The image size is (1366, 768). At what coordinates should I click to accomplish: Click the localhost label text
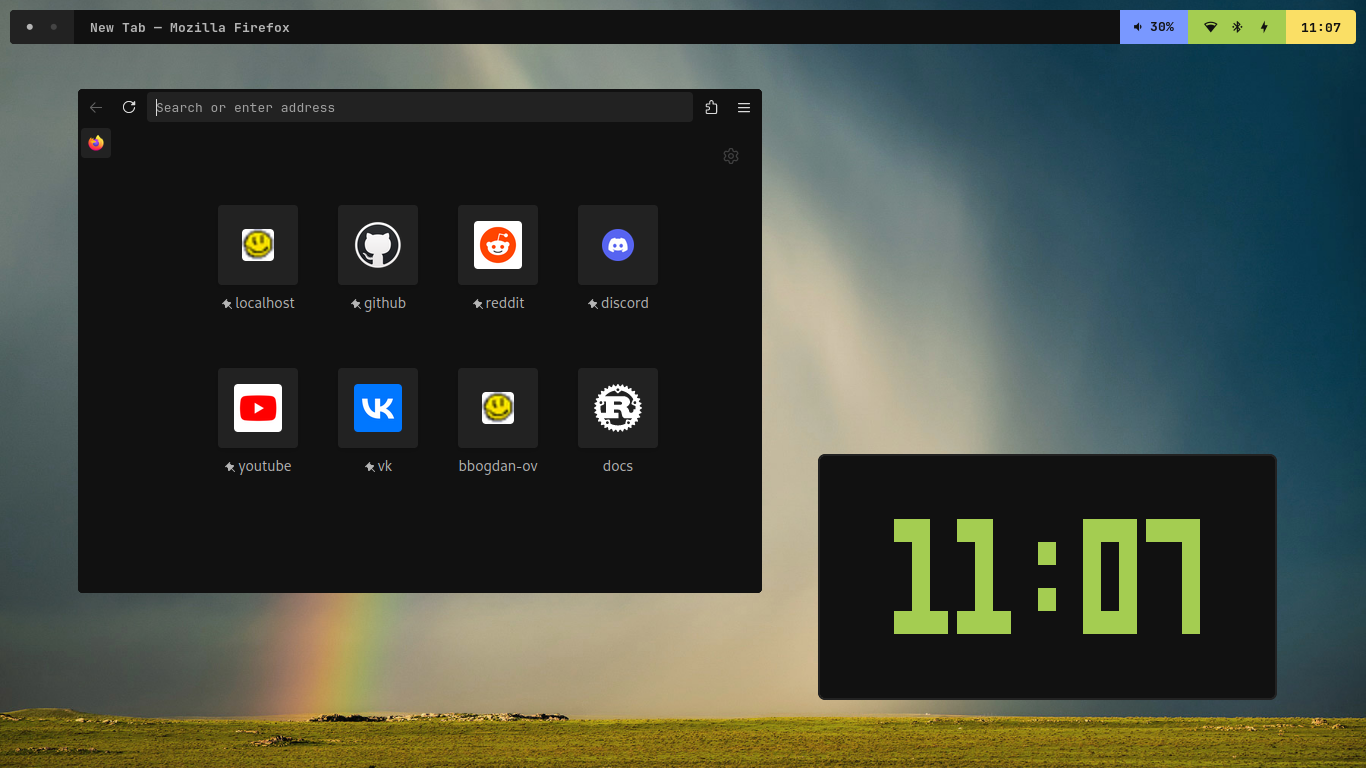click(265, 303)
